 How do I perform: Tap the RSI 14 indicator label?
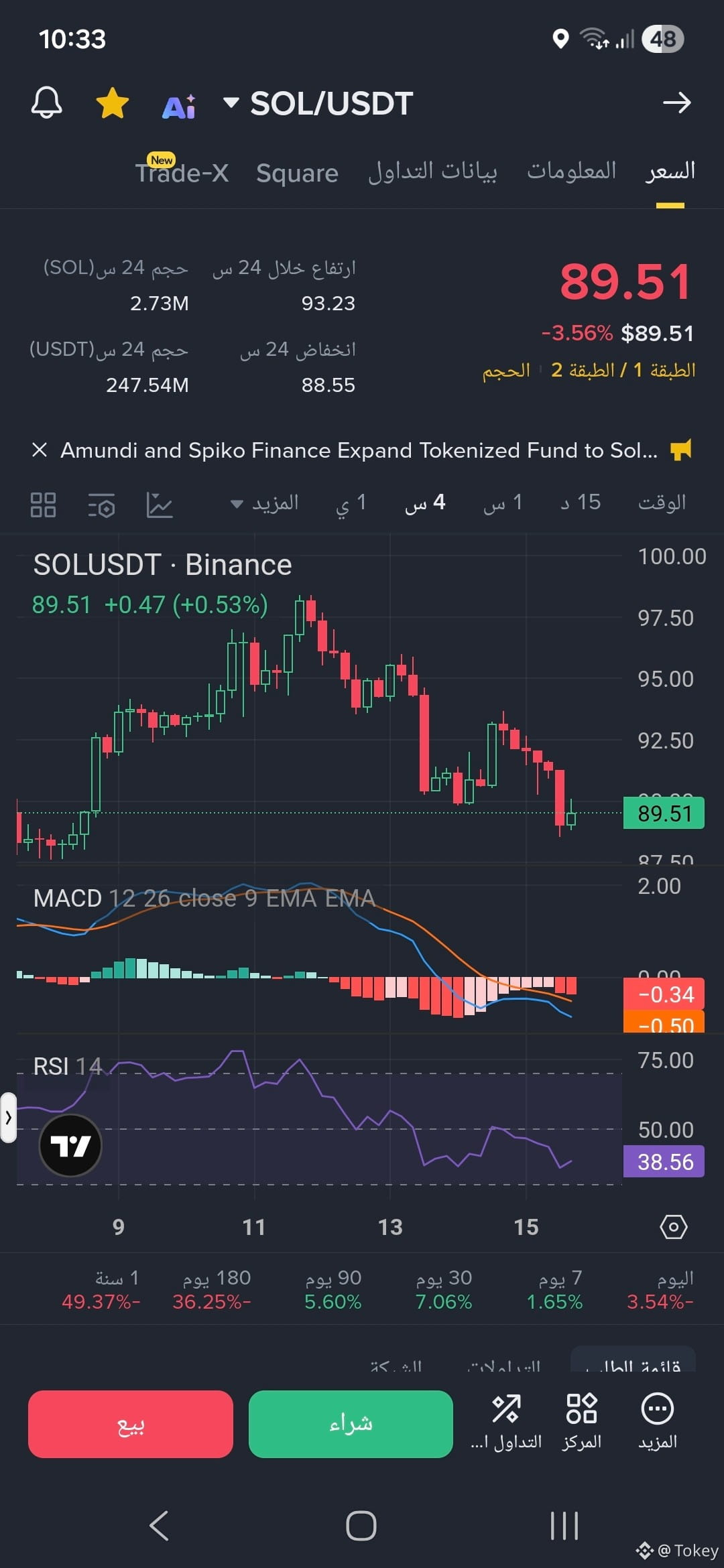pyautogui.click(x=68, y=1066)
